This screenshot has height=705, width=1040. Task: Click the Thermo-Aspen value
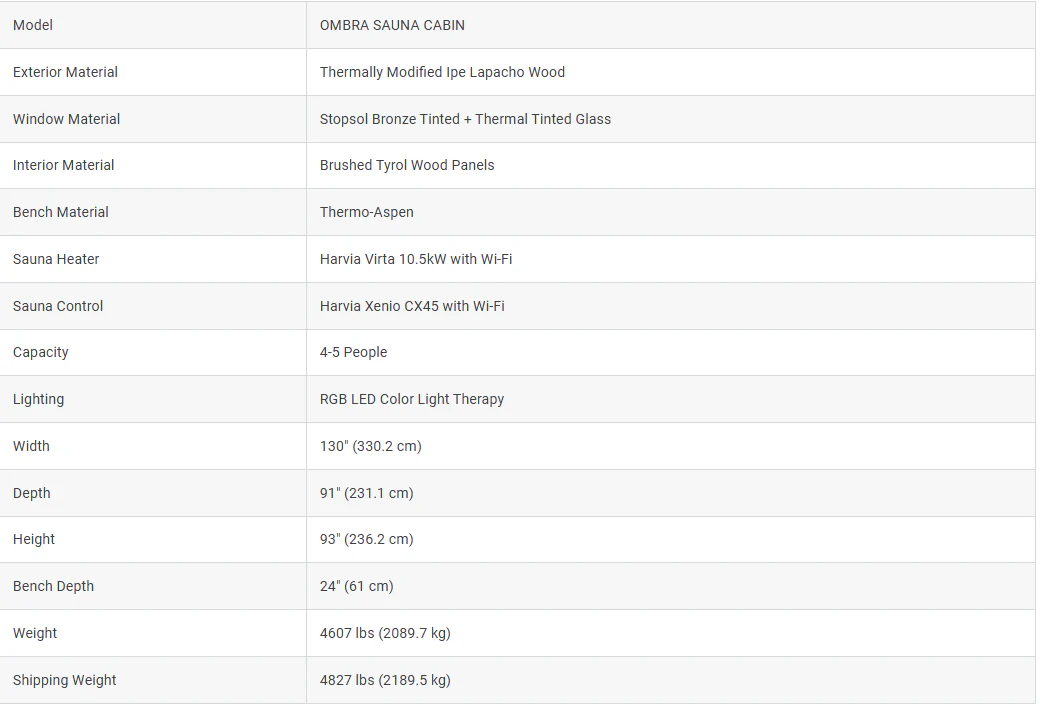pyautogui.click(x=366, y=212)
